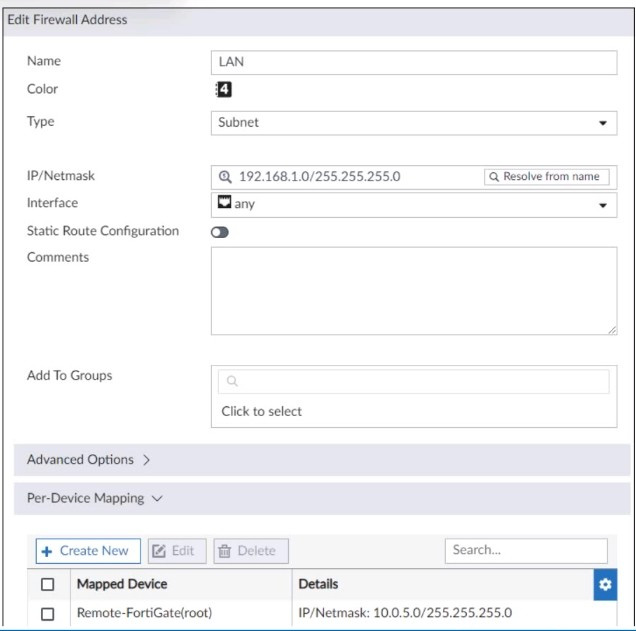Image resolution: width=636 pixels, height=631 pixels.
Task: Check the Remote-FortiGate(root) row checkbox
Action: [47, 614]
